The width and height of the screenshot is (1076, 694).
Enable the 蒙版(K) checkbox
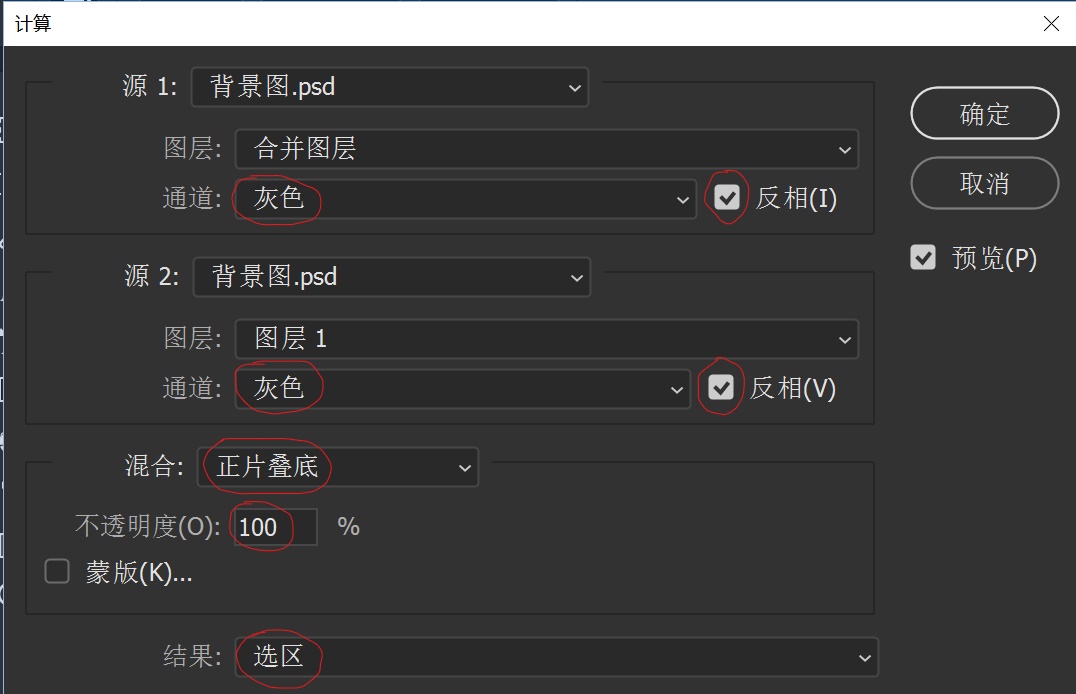[57, 571]
